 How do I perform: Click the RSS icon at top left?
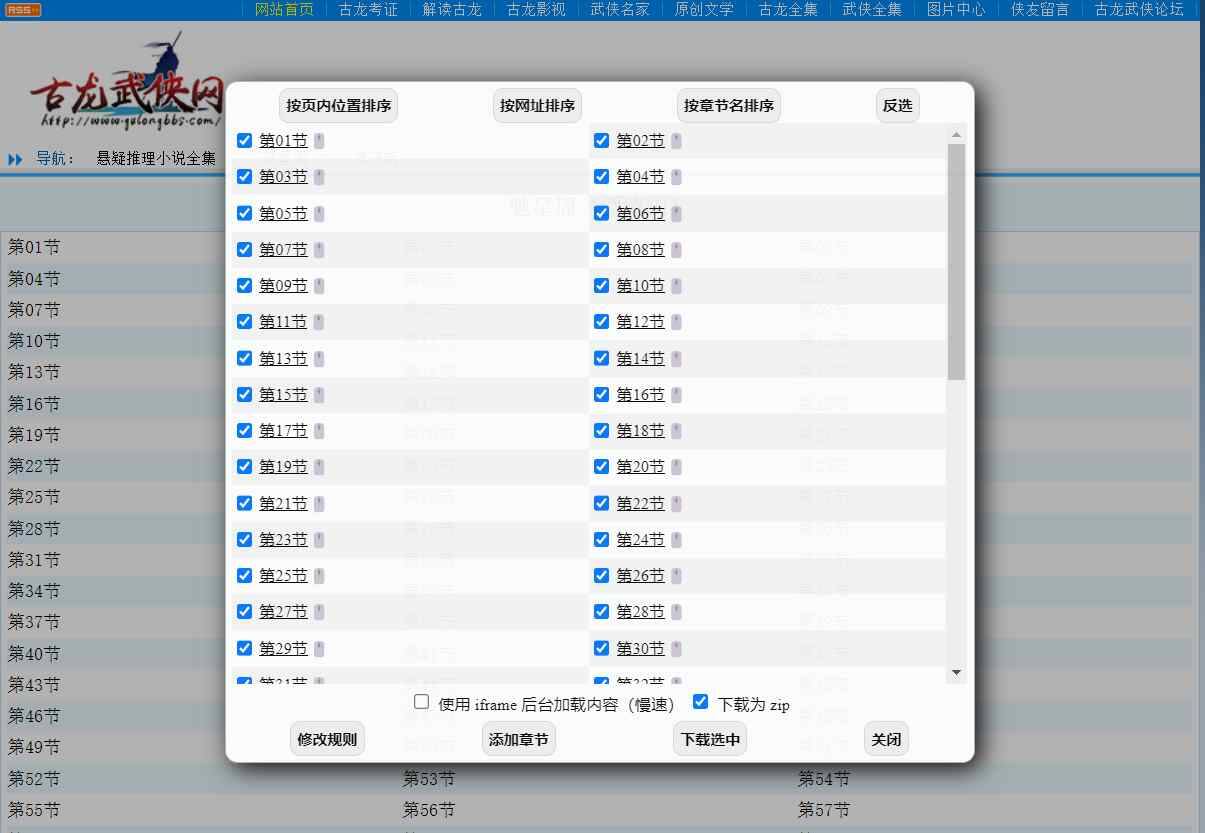coord(22,9)
